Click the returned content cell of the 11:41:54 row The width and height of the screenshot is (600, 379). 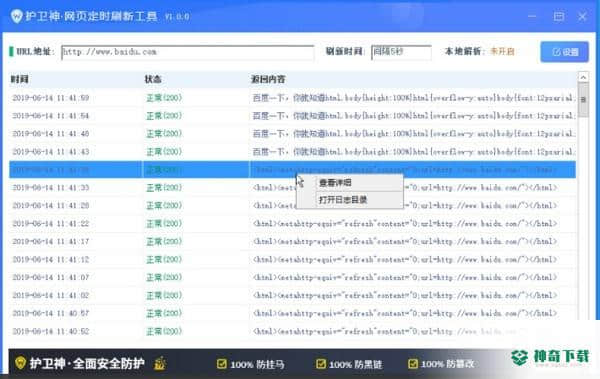(413, 116)
